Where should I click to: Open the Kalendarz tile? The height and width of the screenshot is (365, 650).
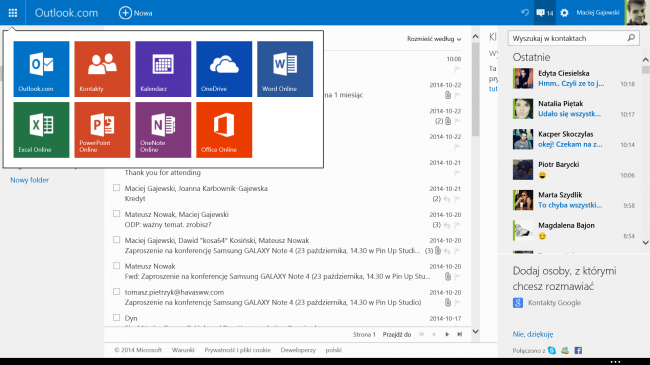[x=163, y=69]
